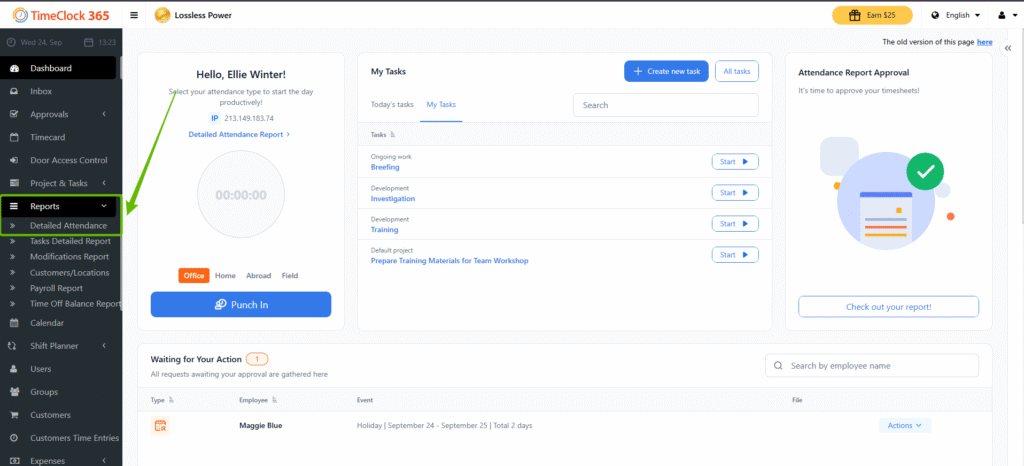Open the Actions dropdown for Maggie Blue
The image size is (1024, 466).
coord(905,425)
